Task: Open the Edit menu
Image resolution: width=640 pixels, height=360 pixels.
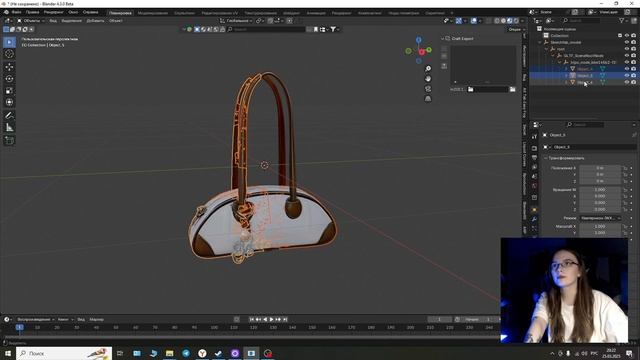Action: [32, 12]
